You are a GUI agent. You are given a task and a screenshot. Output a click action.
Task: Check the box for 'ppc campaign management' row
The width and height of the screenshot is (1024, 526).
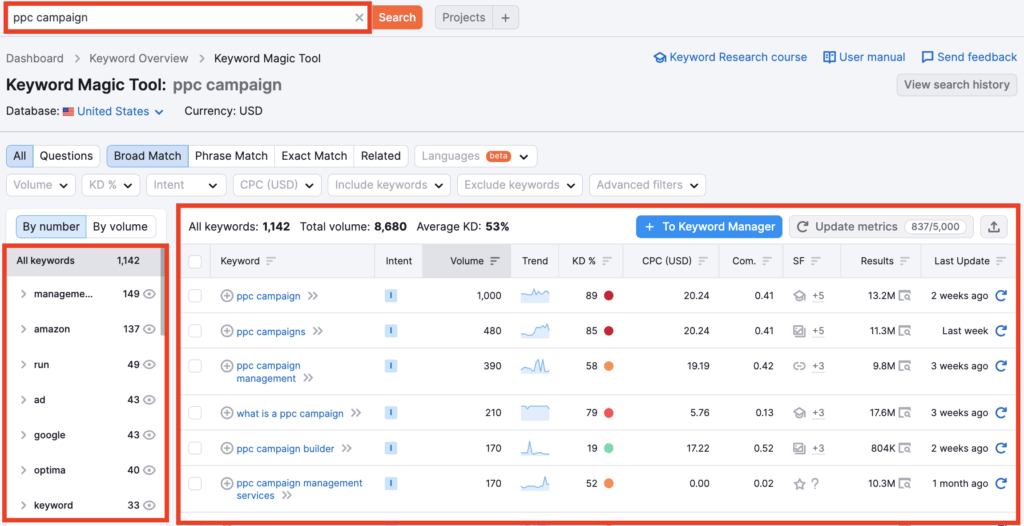[x=195, y=366]
